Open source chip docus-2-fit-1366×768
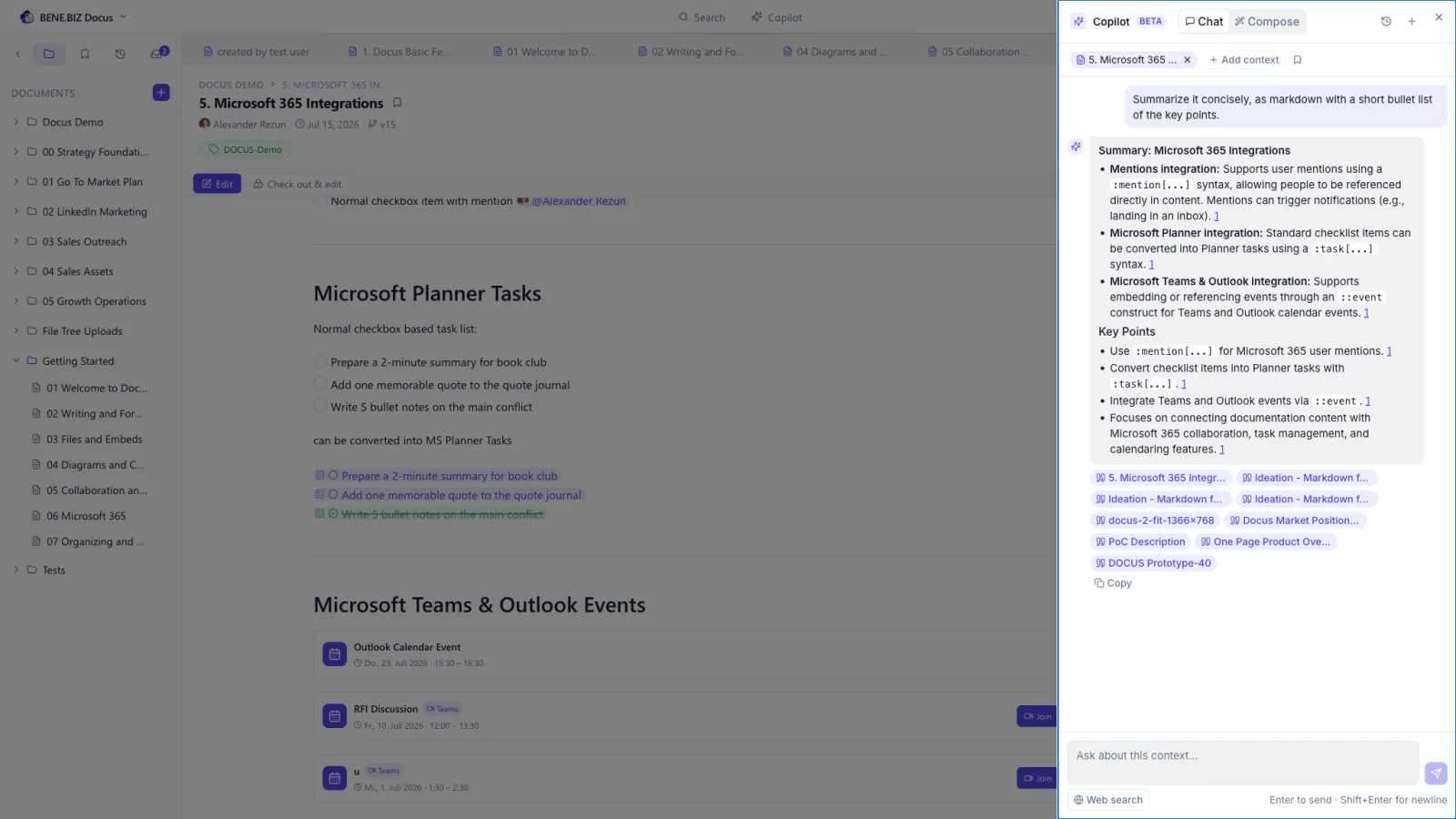1456x819 pixels. click(1155, 521)
